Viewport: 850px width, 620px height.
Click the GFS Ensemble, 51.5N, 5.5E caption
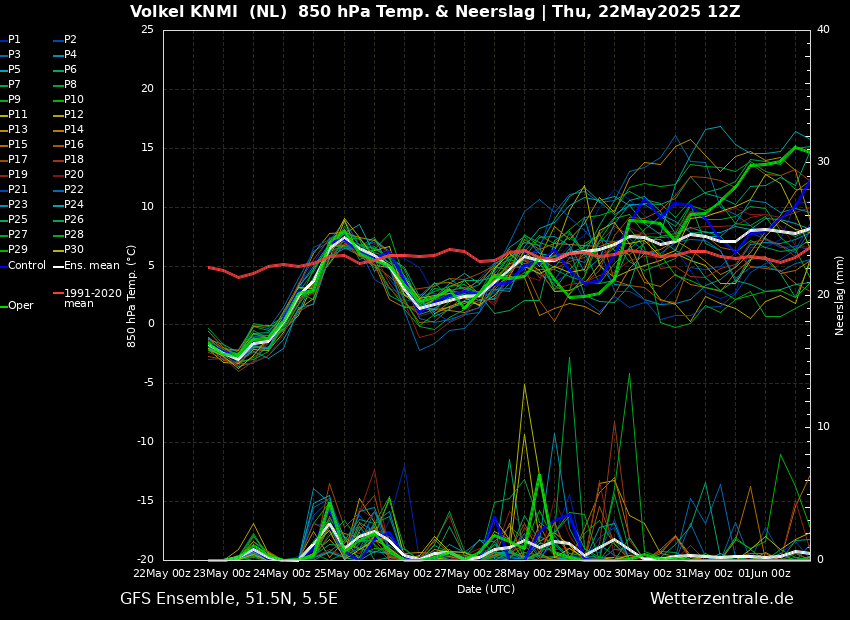[x=229, y=599]
